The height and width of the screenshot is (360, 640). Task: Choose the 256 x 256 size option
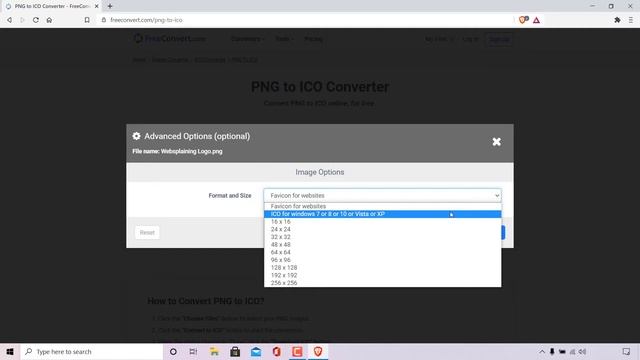coord(382,283)
